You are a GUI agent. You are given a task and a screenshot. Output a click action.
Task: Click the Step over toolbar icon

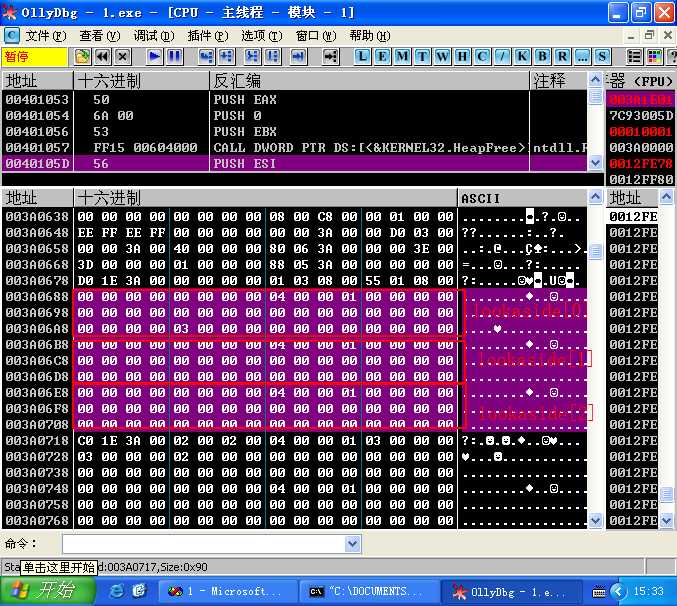pyautogui.click(x=227, y=57)
